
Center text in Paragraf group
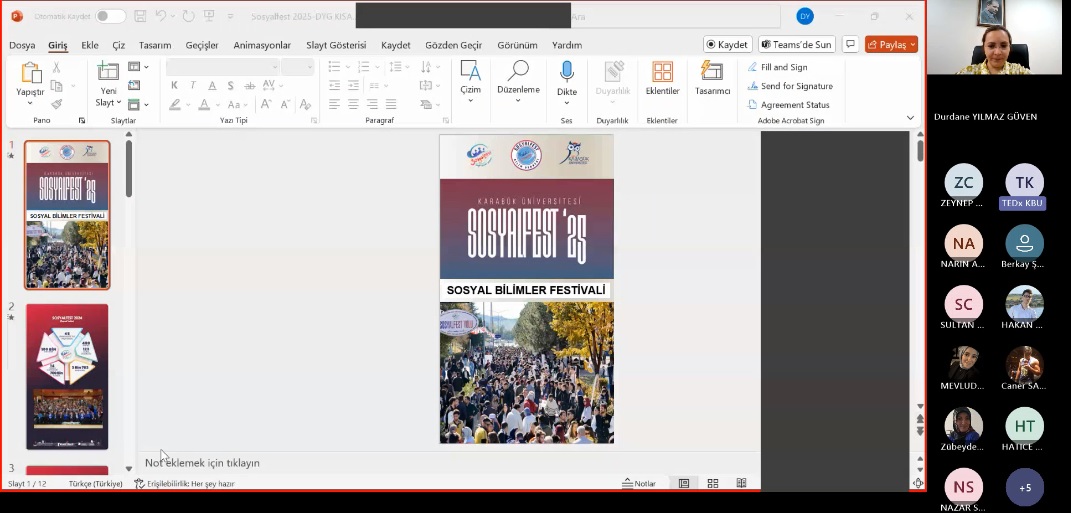tap(353, 104)
